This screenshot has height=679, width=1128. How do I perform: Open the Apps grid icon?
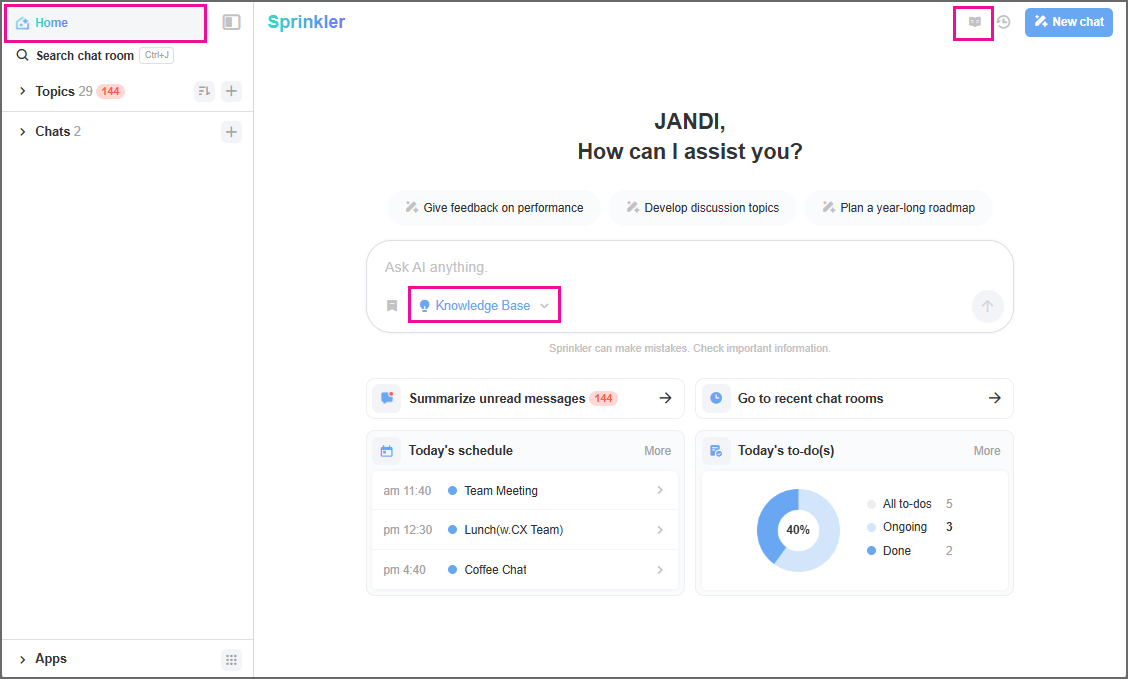pyautogui.click(x=231, y=660)
